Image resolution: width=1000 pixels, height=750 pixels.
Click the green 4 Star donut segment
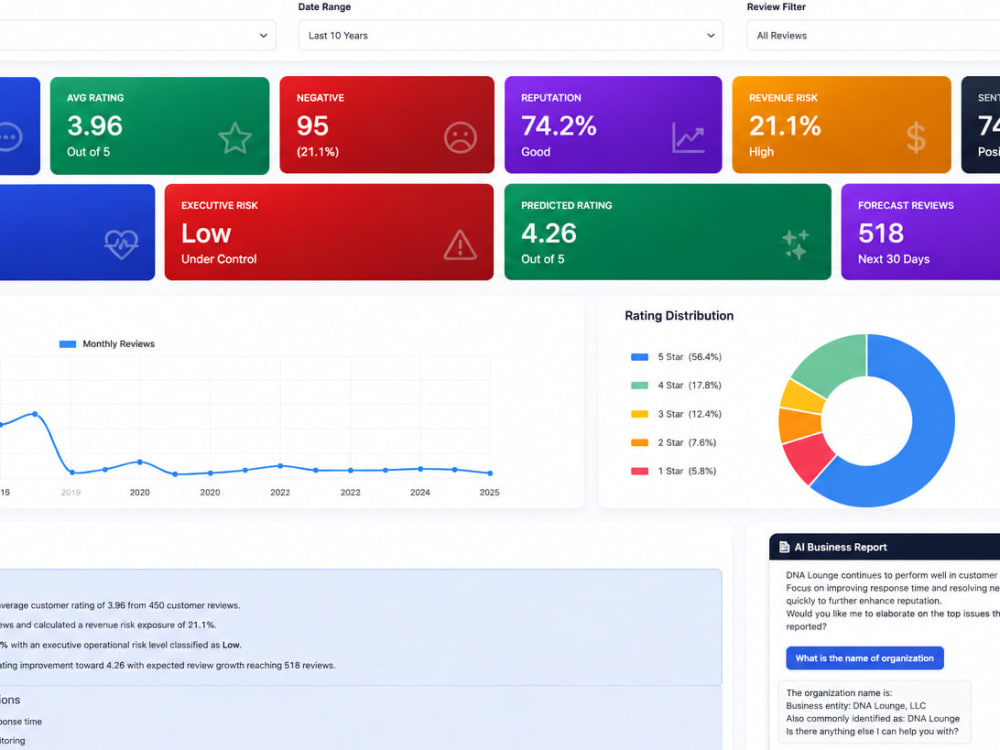point(835,364)
